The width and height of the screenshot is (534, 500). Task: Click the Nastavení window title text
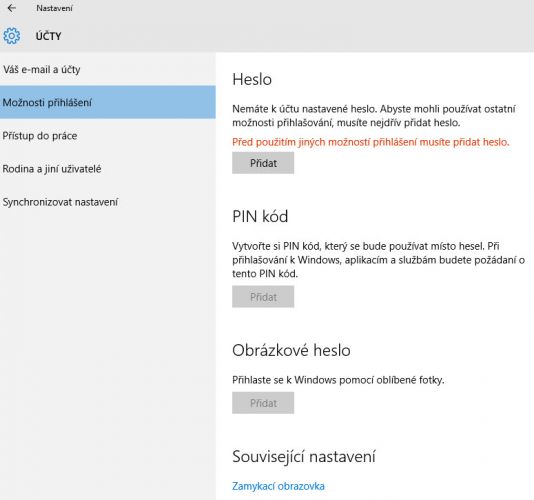click(54, 8)
